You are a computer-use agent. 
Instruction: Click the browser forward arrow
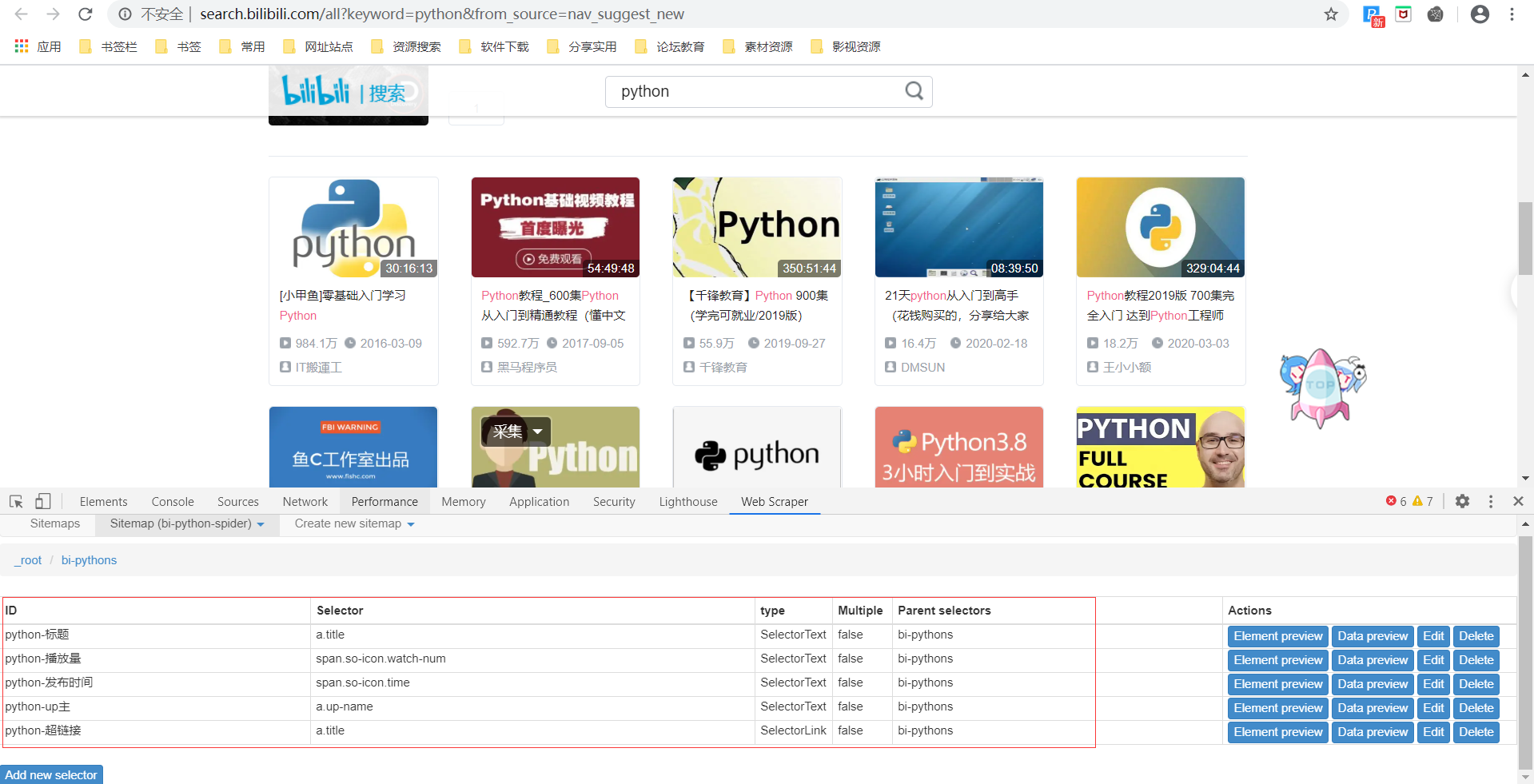coord(53,14)
